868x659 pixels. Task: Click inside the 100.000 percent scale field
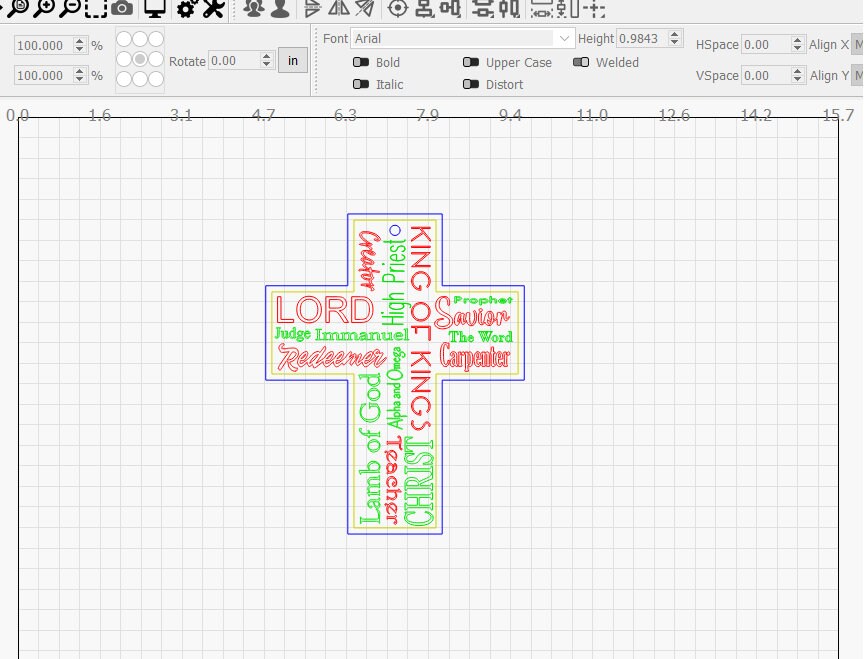coord(40,45)
